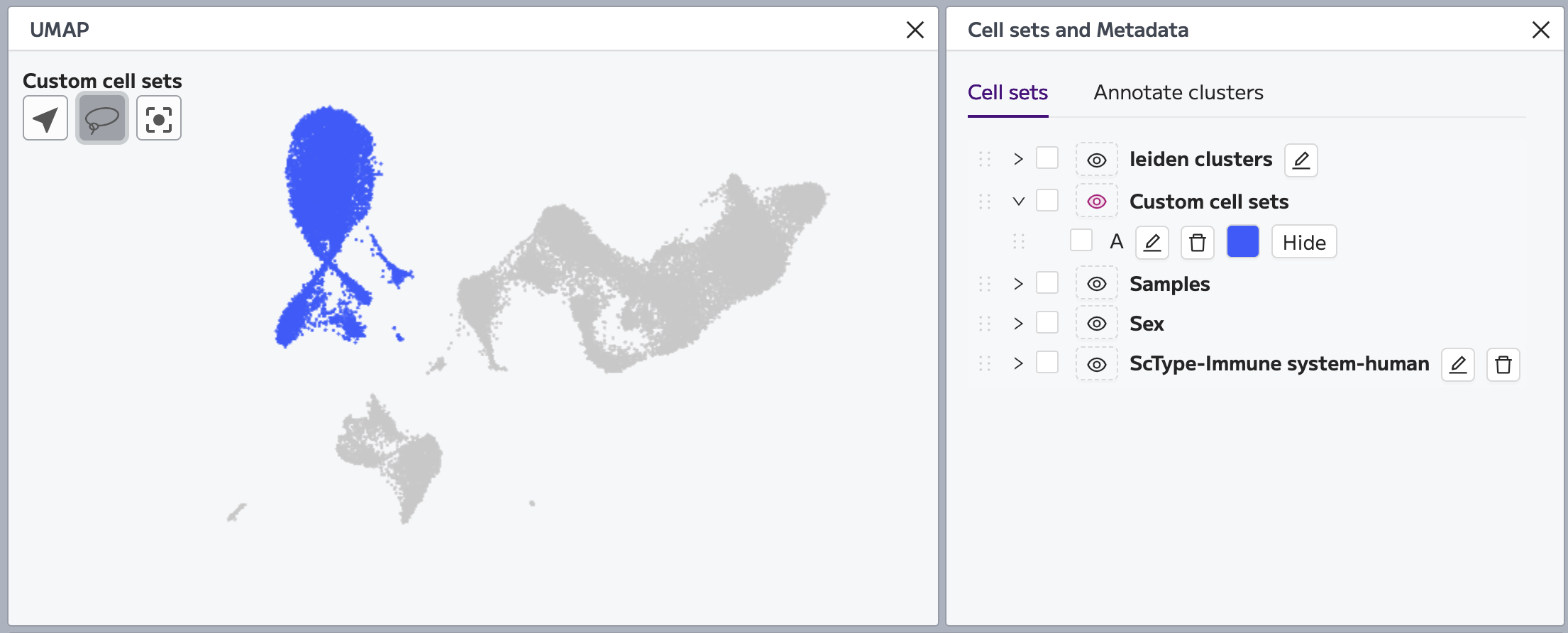Click the Custom cell sets row label
Image resolution: width=1568 pixels, height=633 pixels.
click(1209, 202)
